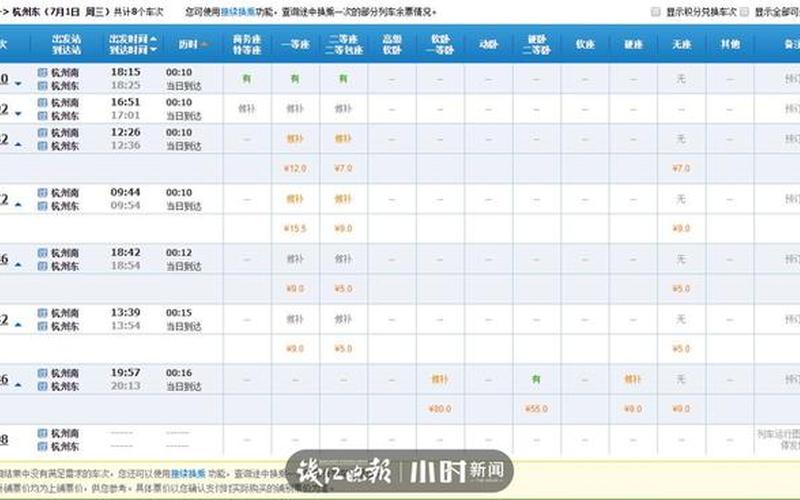Click 杭州南 station icon in last suspended row
Screen dimensions: 800x500
pyautogui.click(x=42, y=433)
